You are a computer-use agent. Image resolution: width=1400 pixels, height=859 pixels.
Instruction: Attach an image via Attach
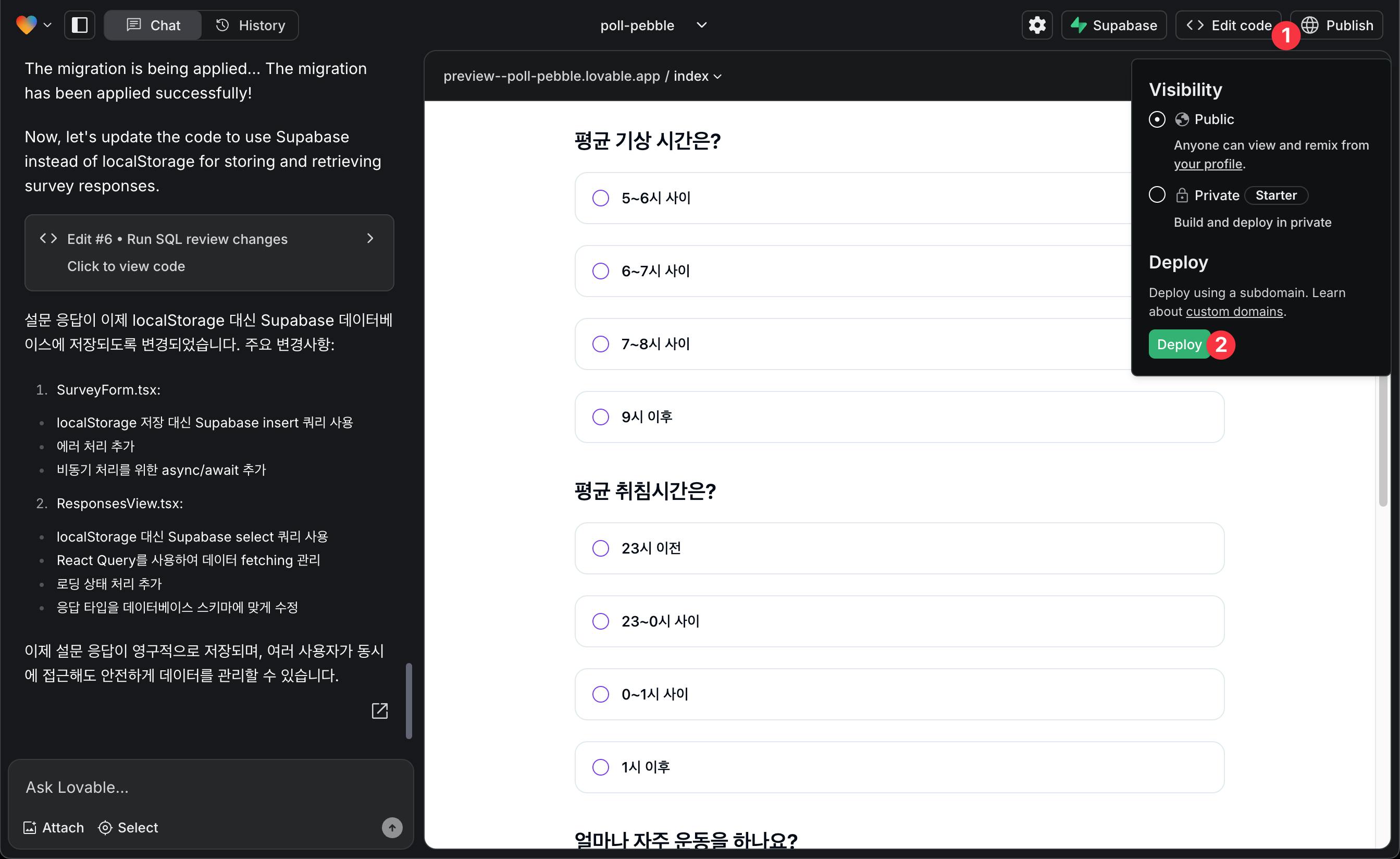coord(54,827)
